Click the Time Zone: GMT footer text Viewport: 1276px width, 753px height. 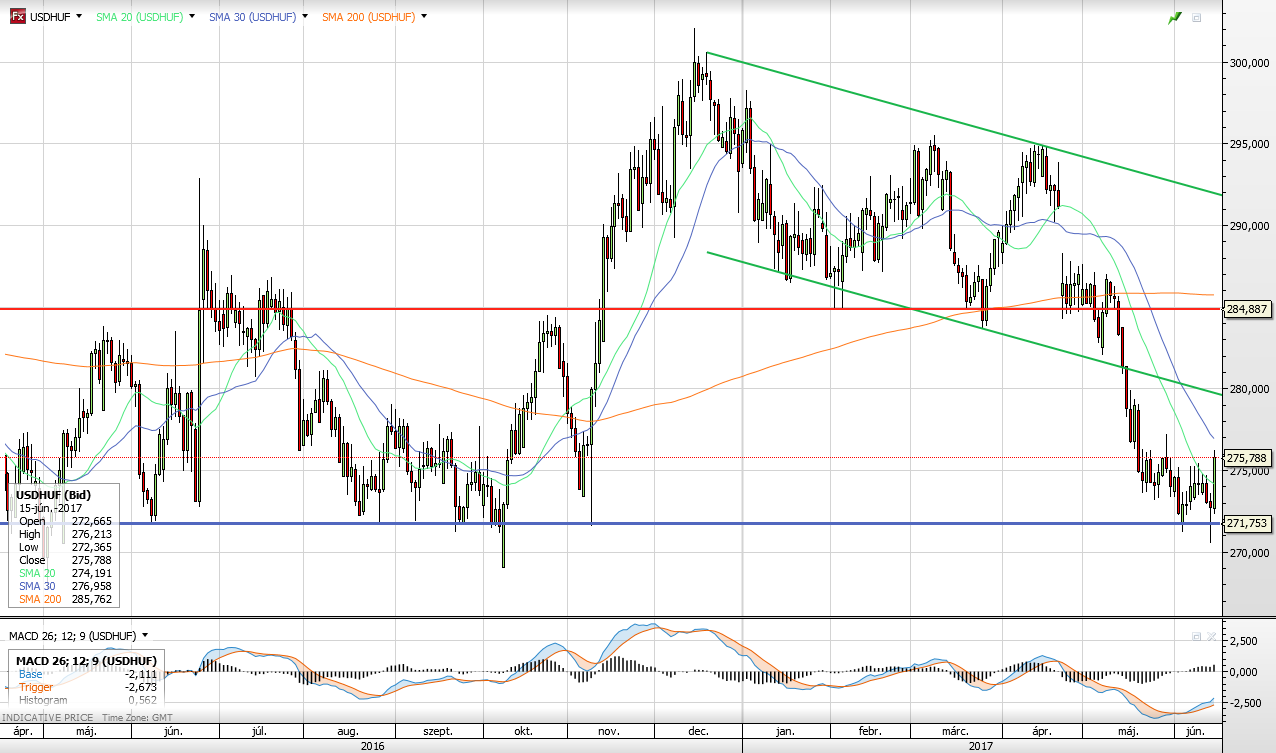coord(135,719)
